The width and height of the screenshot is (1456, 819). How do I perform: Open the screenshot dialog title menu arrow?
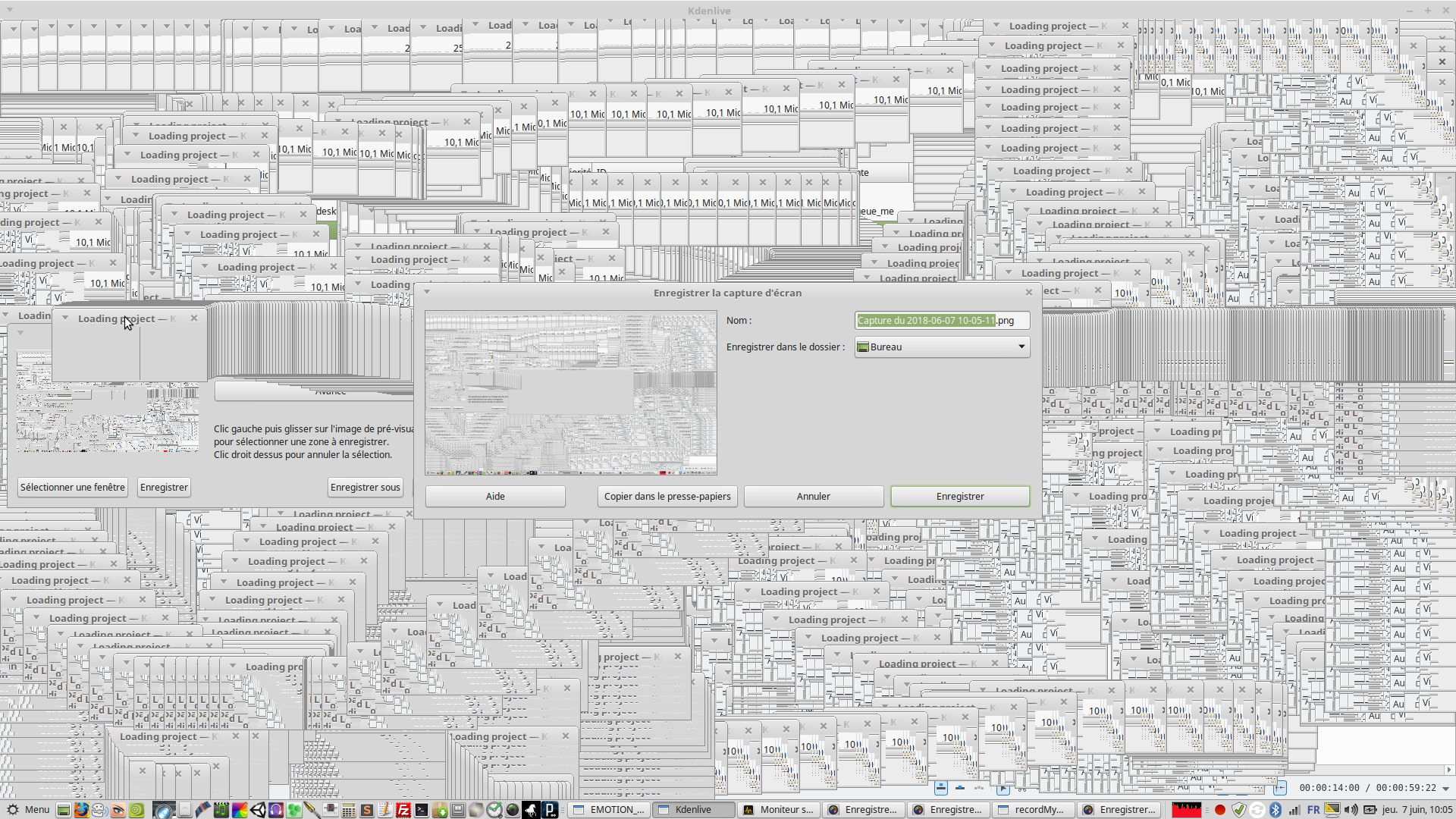[427, 292]
